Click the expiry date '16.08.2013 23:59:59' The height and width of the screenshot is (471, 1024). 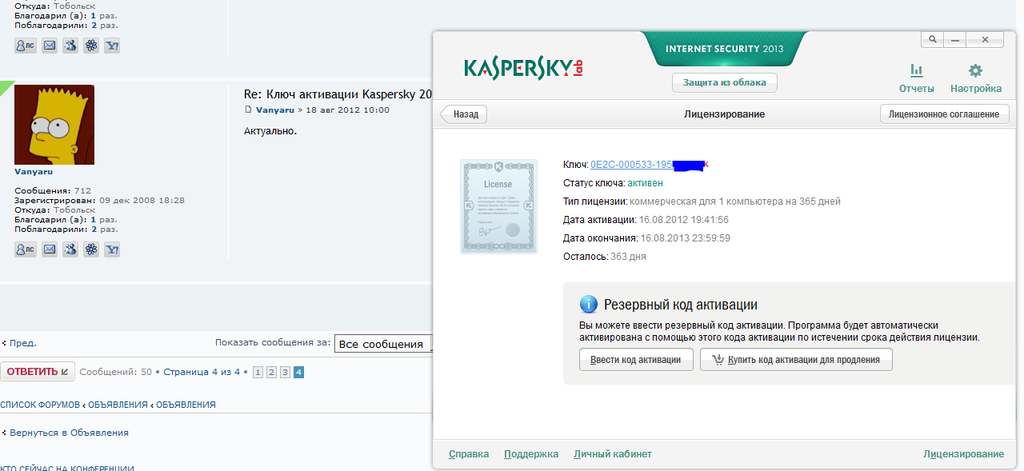[x=685, y=238]
